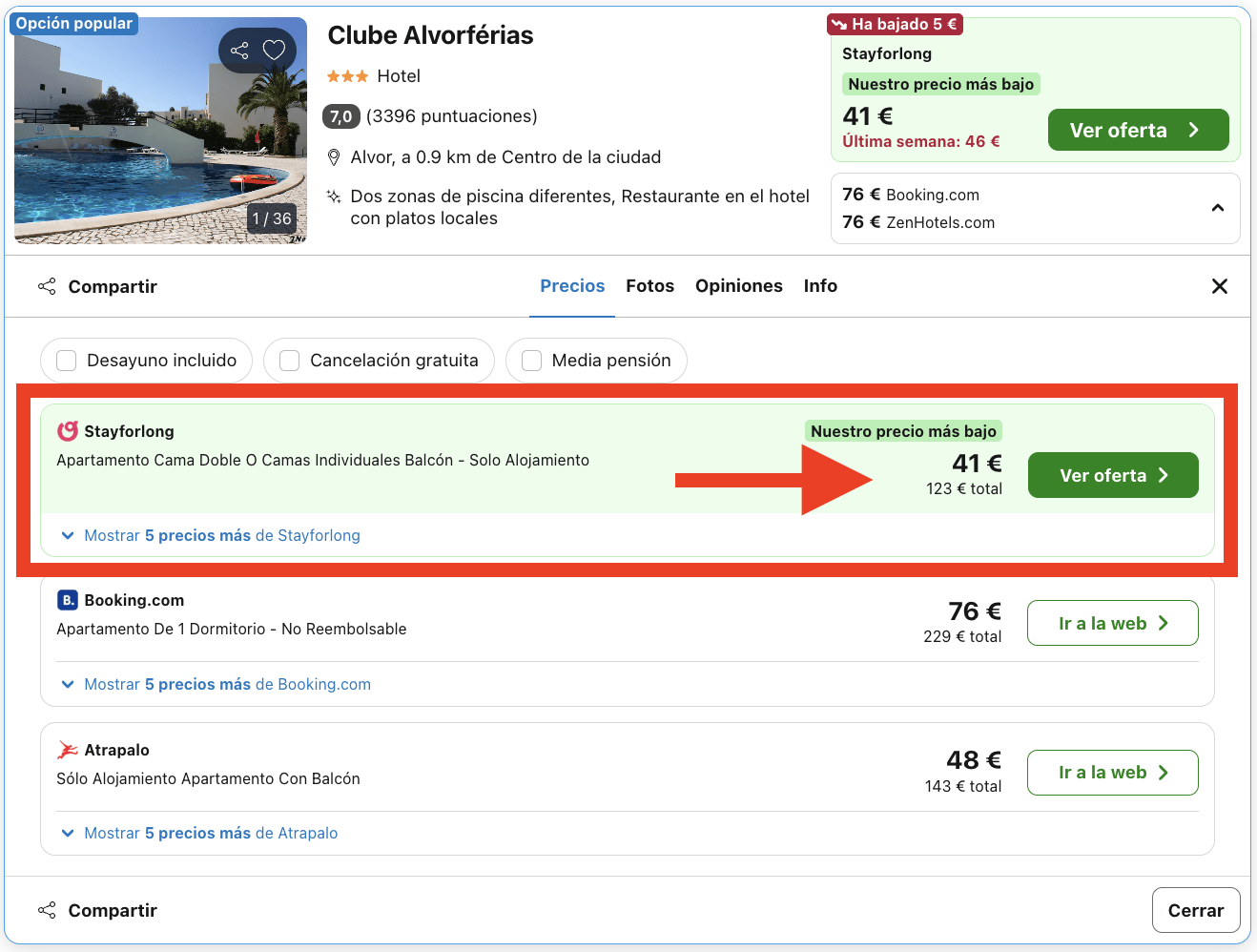Click the location pin icon next to Alvor
The image size is (1257, 952).
pos(334,156)
